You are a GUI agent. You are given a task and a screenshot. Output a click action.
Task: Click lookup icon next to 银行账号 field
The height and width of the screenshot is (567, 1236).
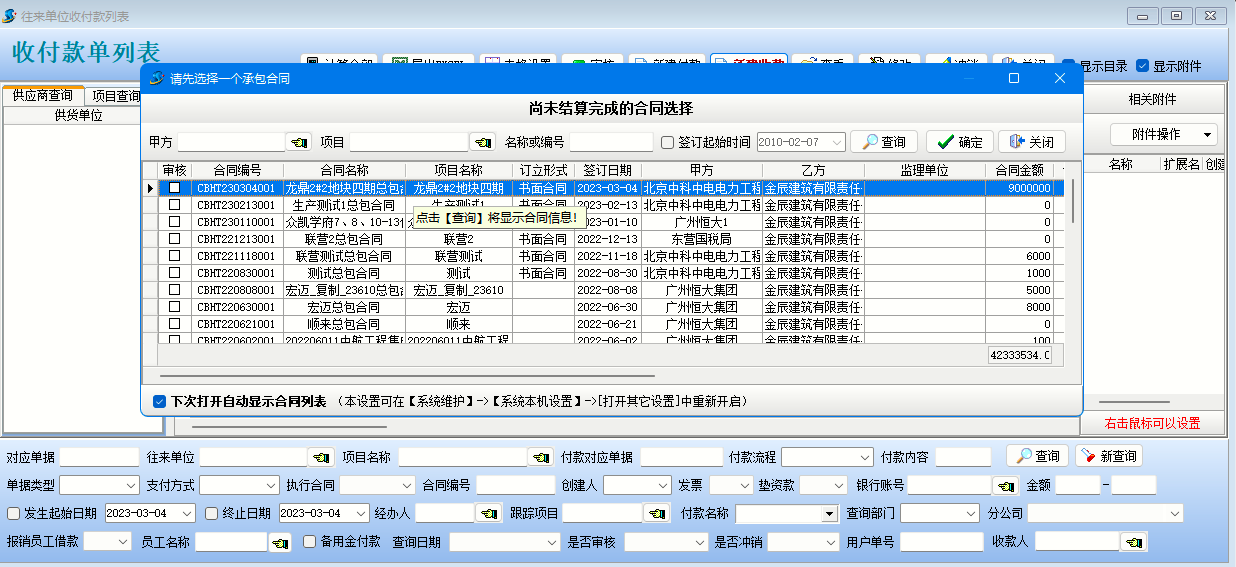1005,485
